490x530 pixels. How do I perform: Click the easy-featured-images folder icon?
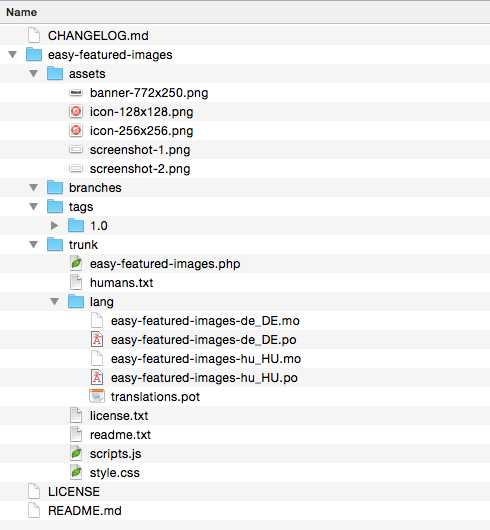(34, 54)
